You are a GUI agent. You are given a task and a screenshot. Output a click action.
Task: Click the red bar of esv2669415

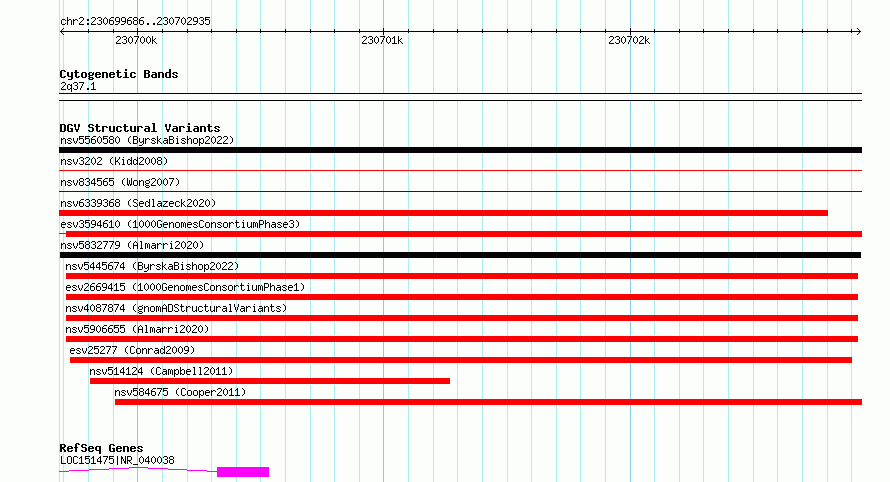[461, 297]
